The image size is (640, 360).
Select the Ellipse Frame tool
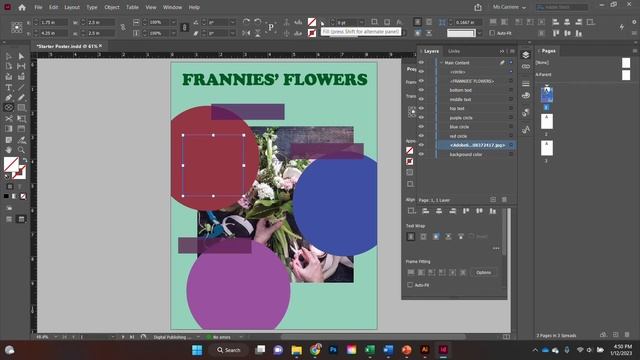coord(8,108)
